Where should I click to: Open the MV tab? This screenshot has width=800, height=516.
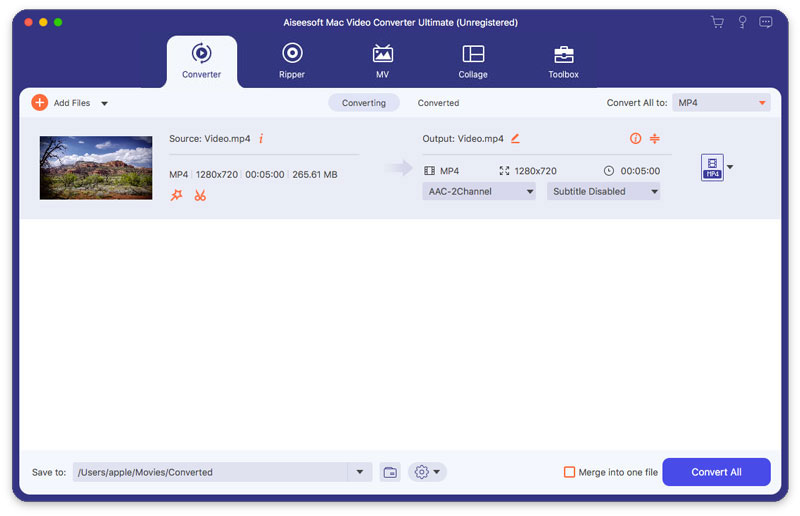click(383, 61)
